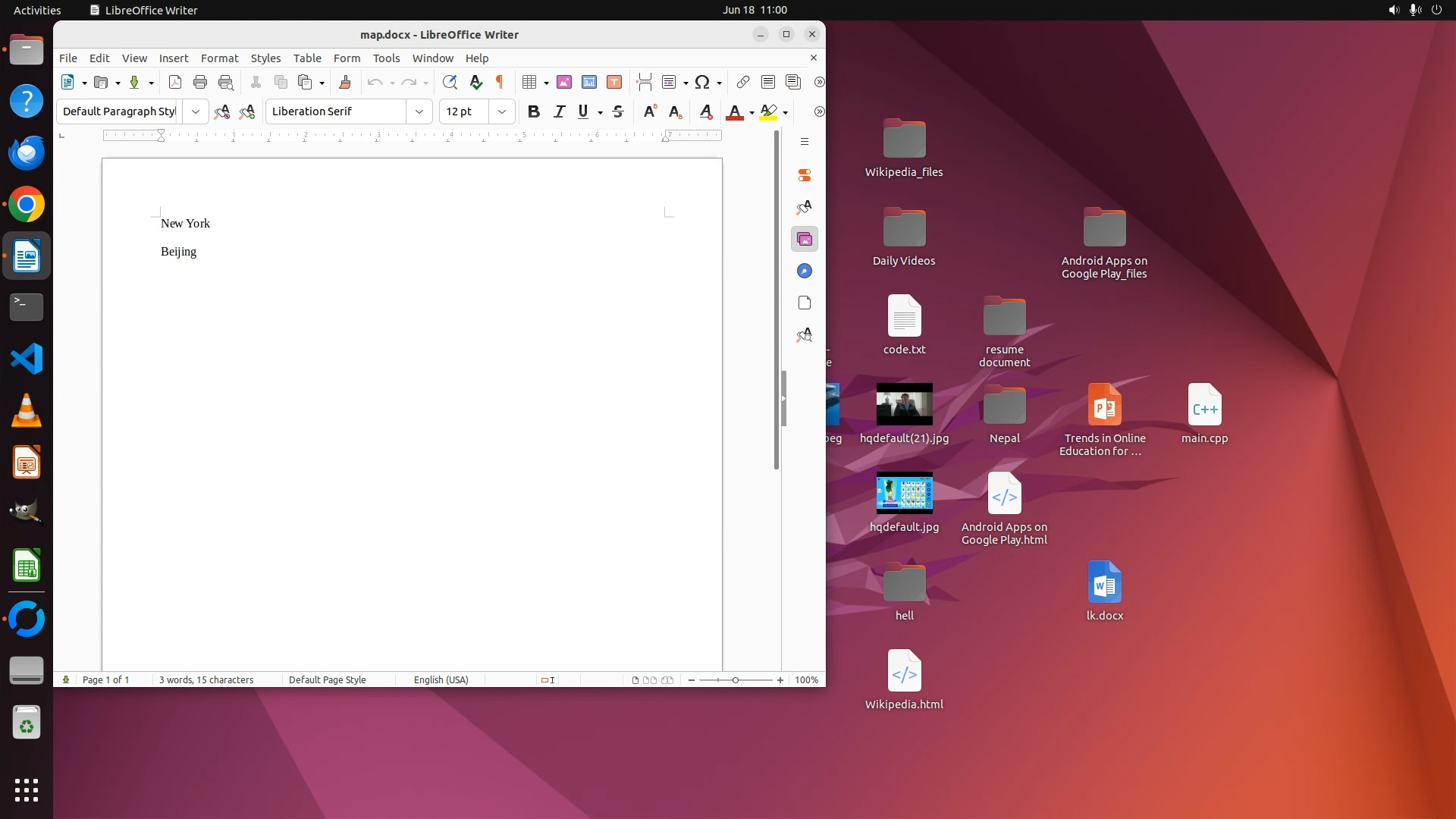Open the Tools menu
This screenshot has height=819, width=1456.
(386, 58)
